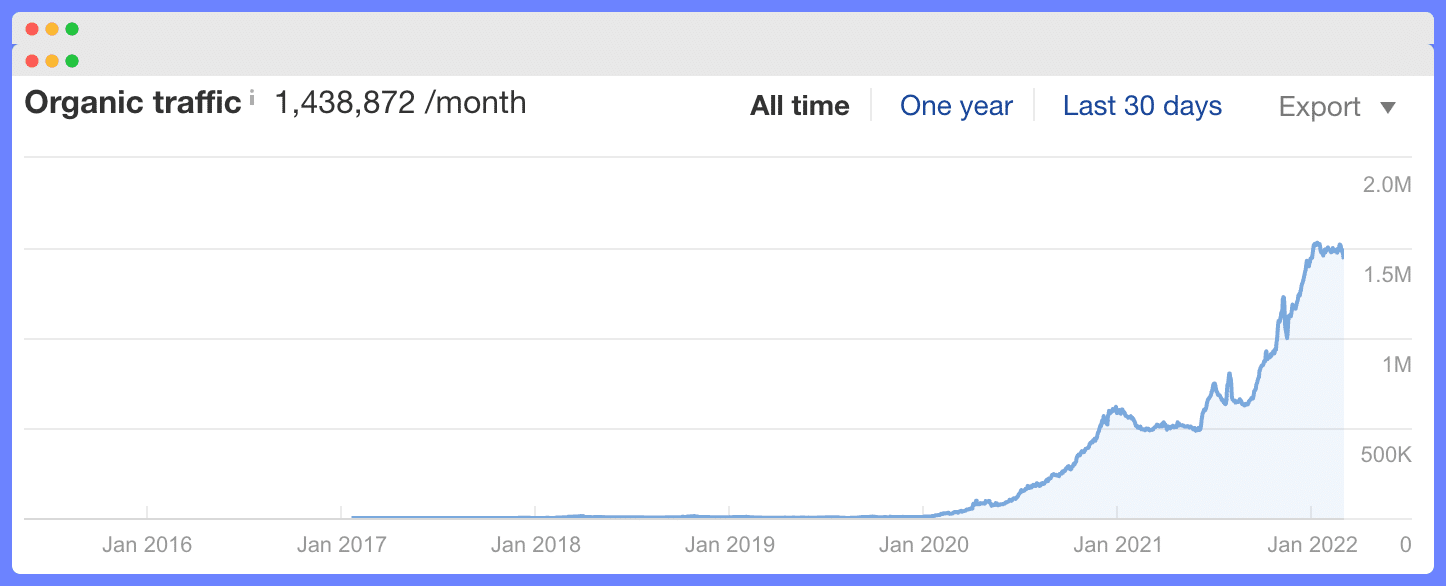Select the All time range tab
This screenshot has width=1446, height=586.
point(800,106)
